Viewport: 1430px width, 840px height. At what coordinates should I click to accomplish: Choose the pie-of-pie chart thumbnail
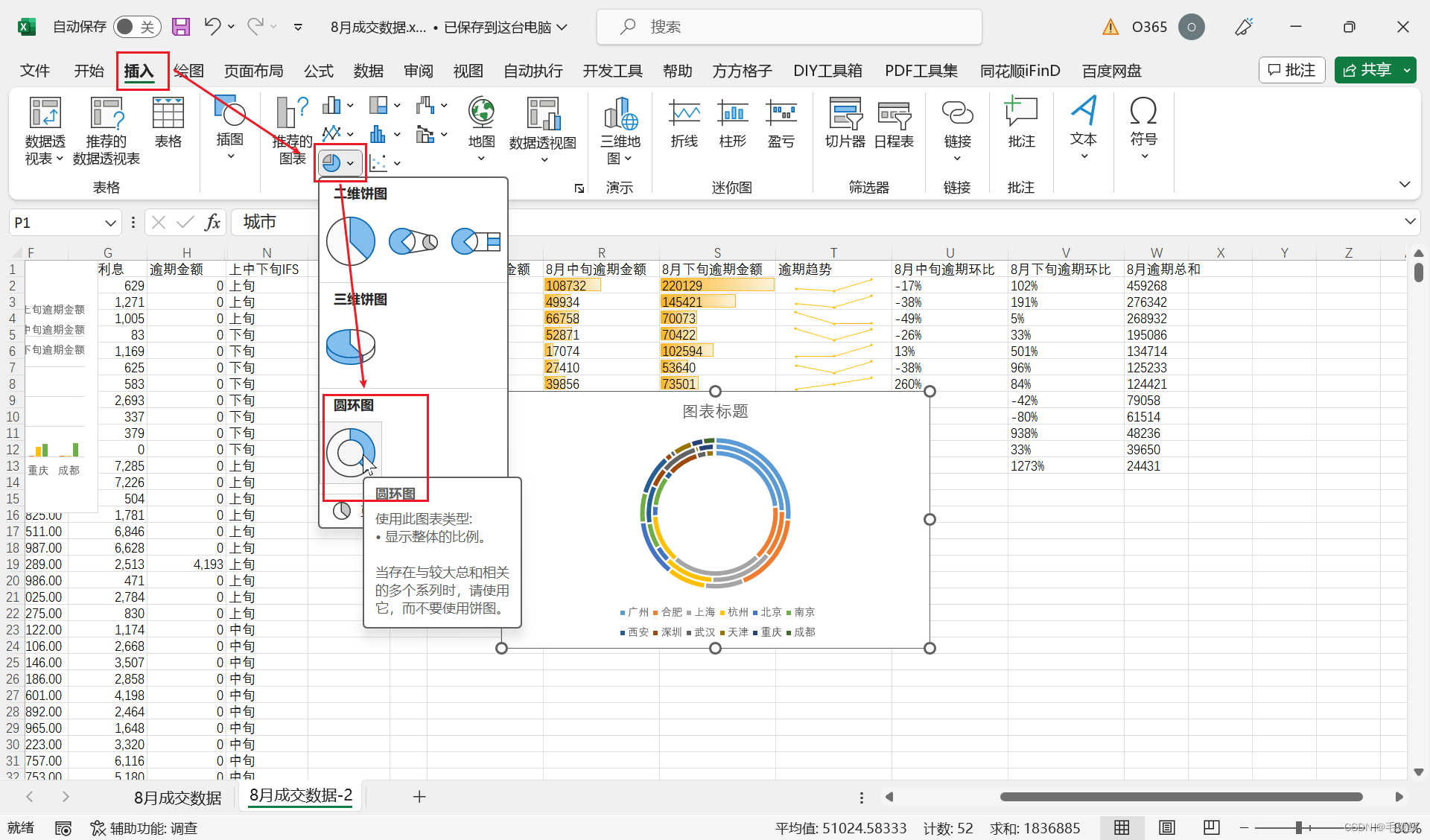[413, 241]
